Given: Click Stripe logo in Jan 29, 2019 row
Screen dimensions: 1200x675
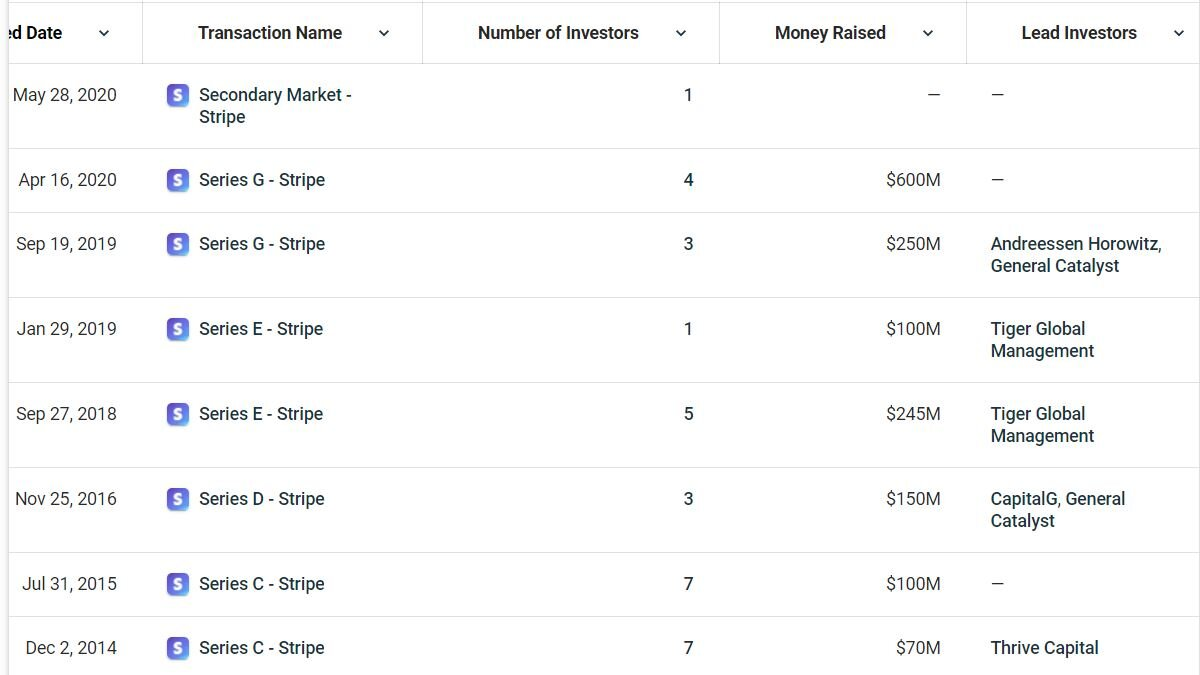Looking at the screenshot, I should [177, 329].
